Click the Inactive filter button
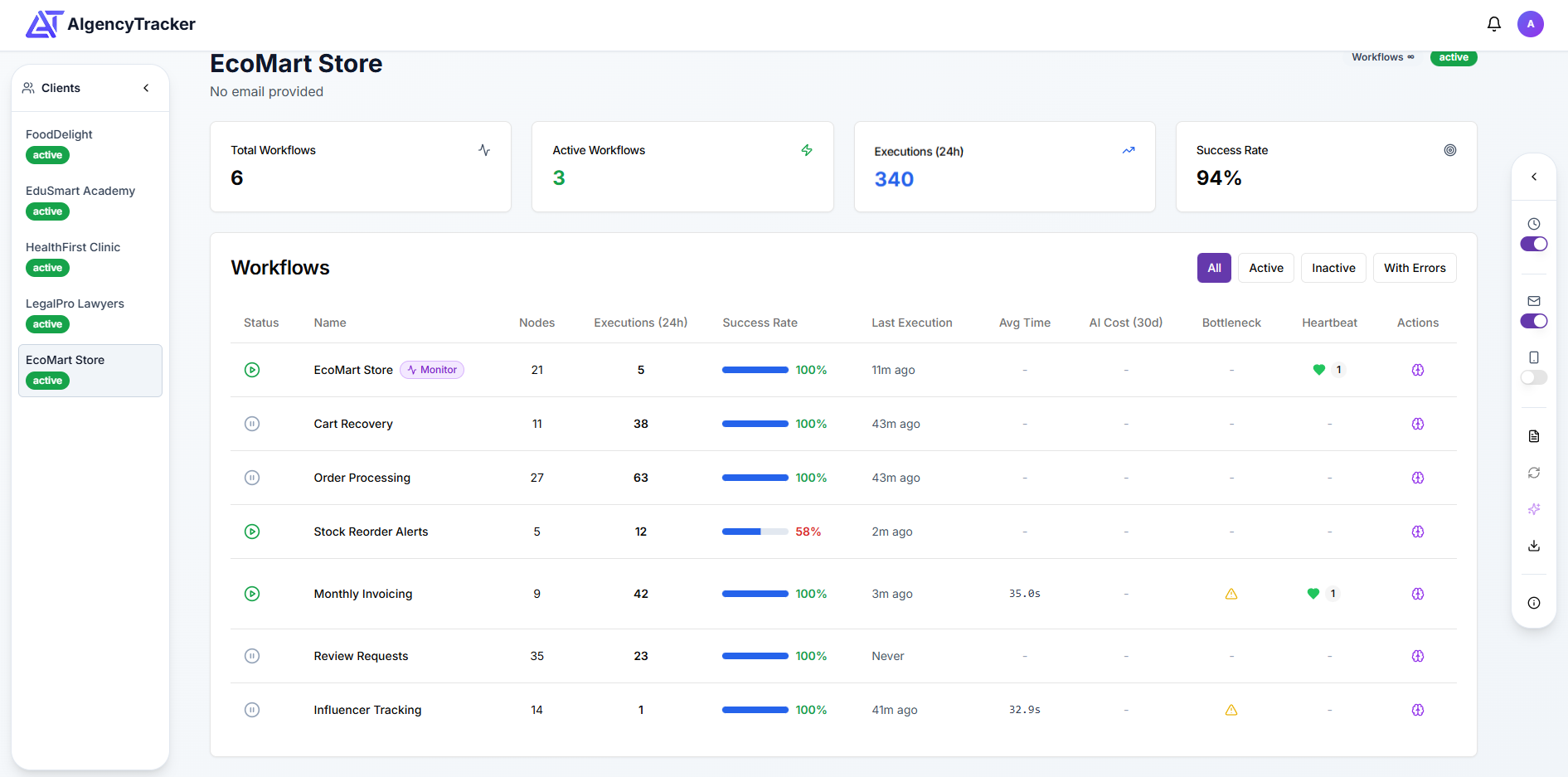 (1333, 267)
